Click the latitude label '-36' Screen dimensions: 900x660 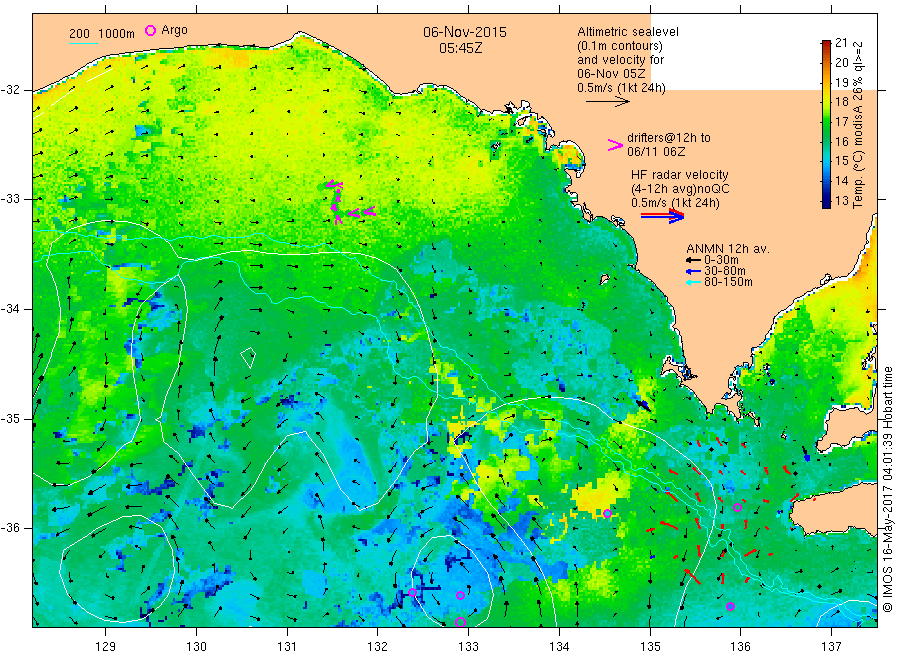[10, 528]
